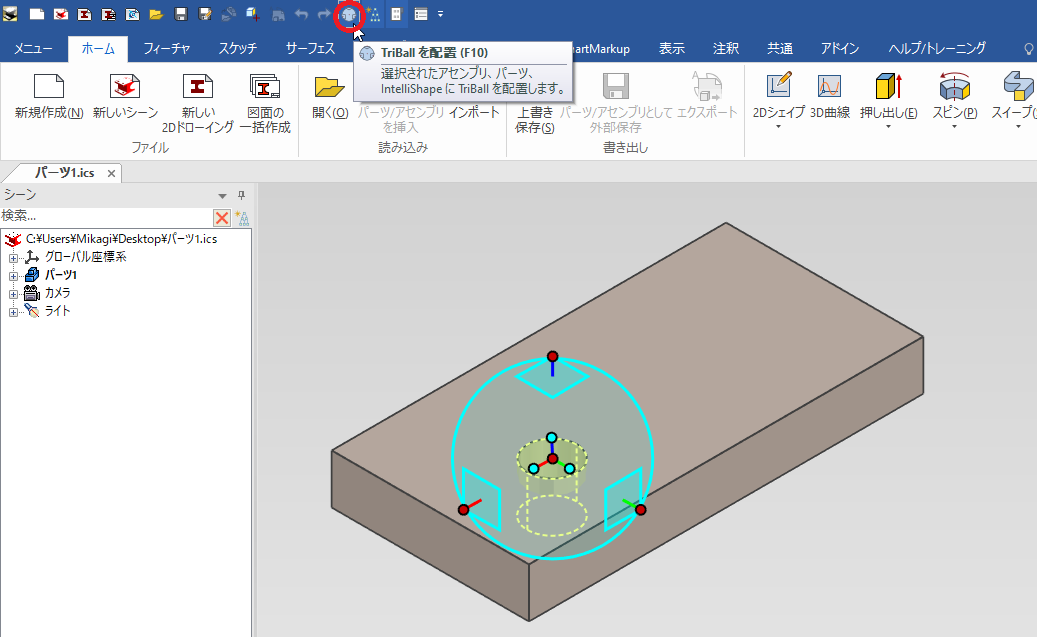The image size is (1037, 637).
Task: Close the パーツ1.ics document tab
Action: coord(112,173)
